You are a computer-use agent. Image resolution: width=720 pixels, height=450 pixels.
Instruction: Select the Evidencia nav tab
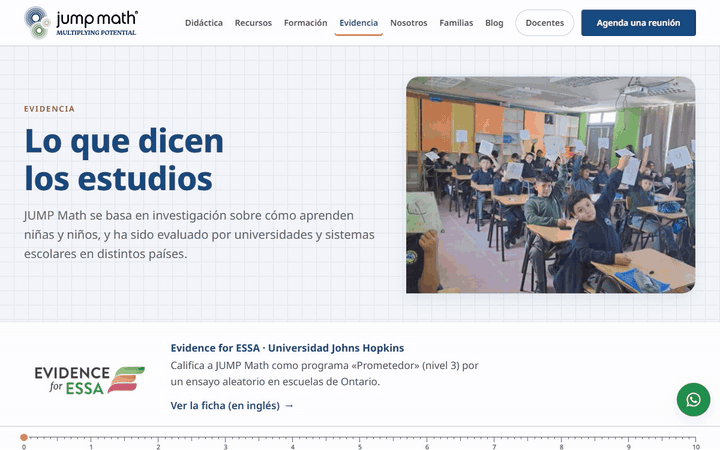pos(359,23)
